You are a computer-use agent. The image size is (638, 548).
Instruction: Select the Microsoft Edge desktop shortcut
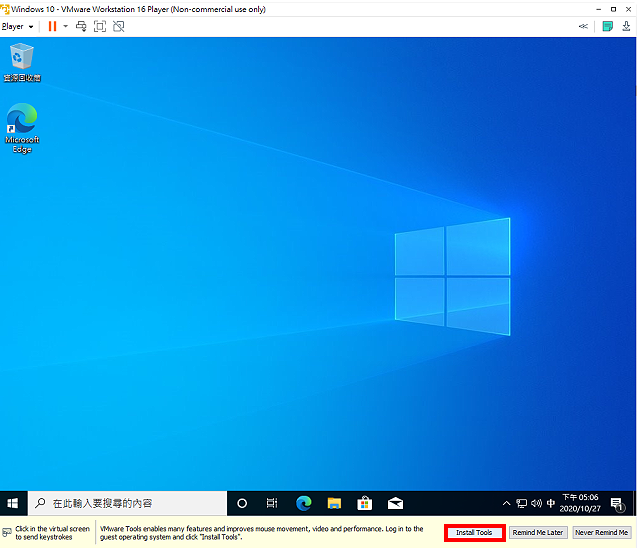pyautogui.click(x=22, y=128)
